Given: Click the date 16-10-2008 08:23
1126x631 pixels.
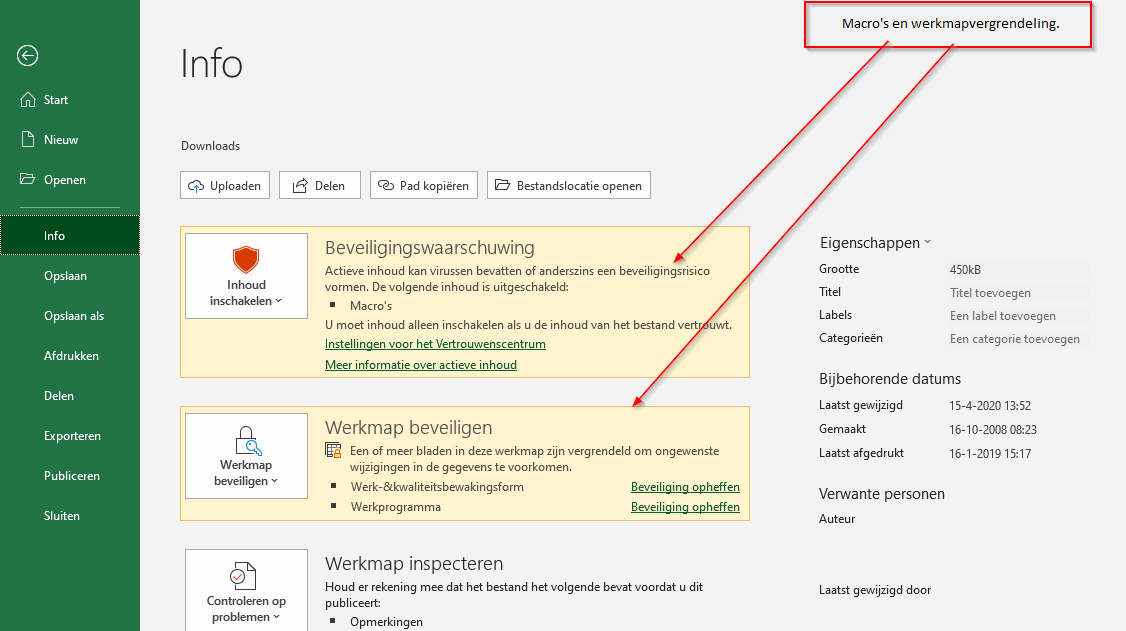Looking at the screenshot, I should 992,430.
